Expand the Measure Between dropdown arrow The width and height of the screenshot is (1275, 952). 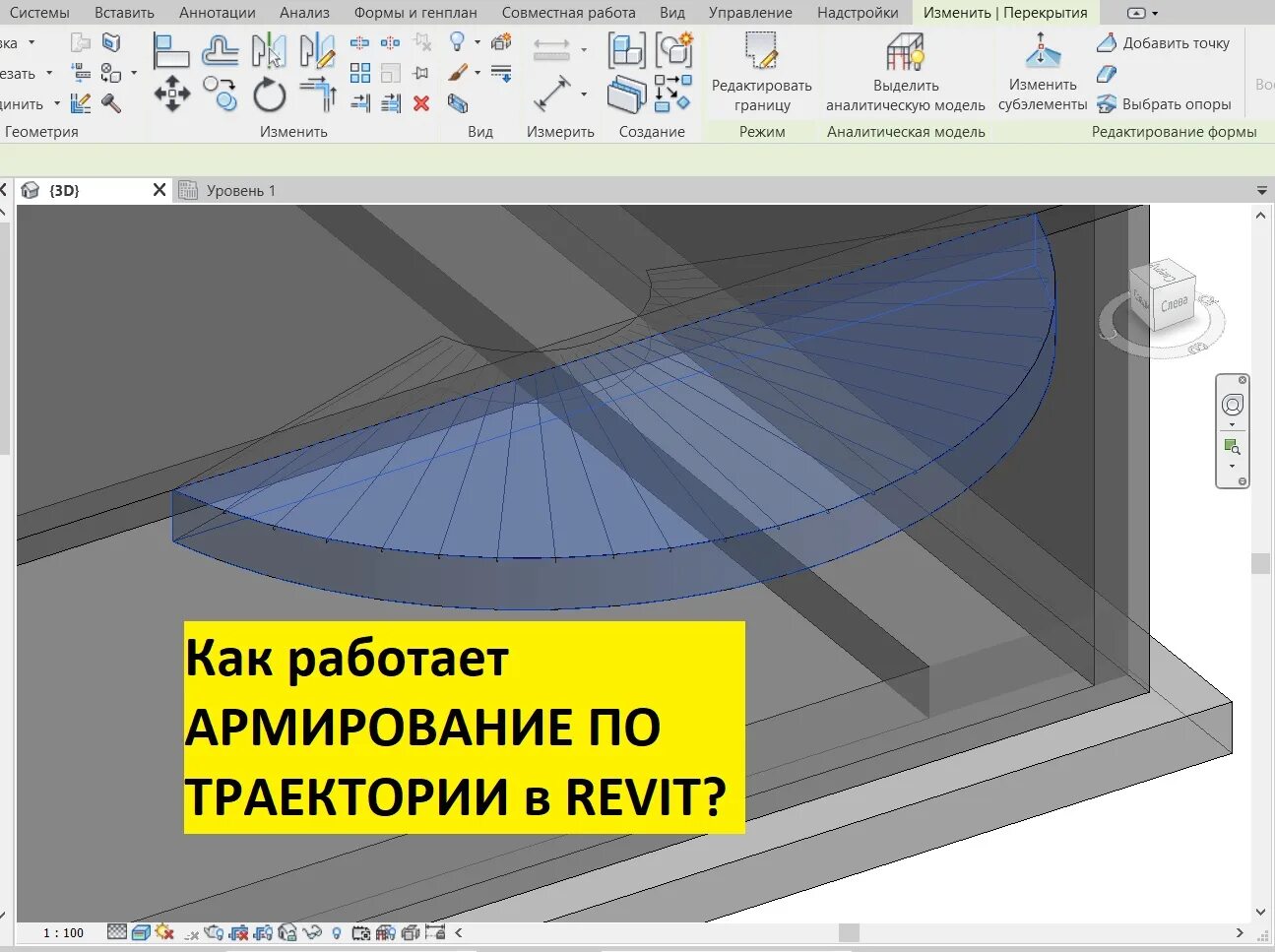pyautogui.click(x=584, y=50)
